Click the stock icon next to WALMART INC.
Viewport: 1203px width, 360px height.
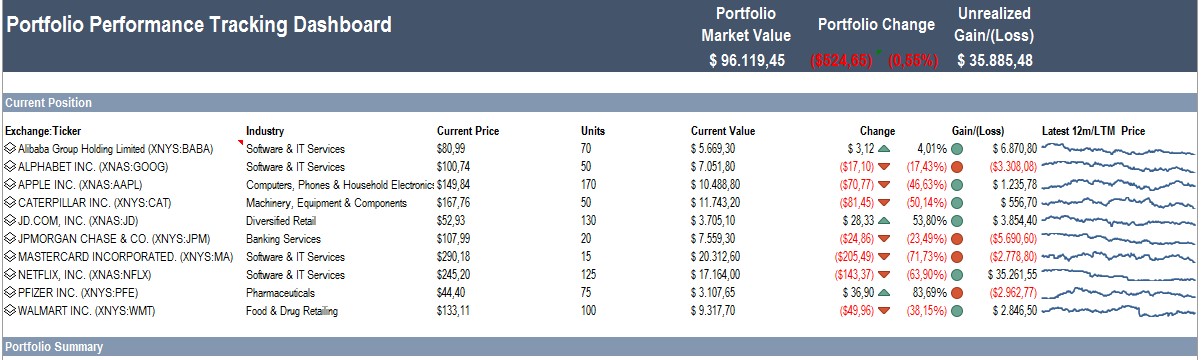point(10,311)
